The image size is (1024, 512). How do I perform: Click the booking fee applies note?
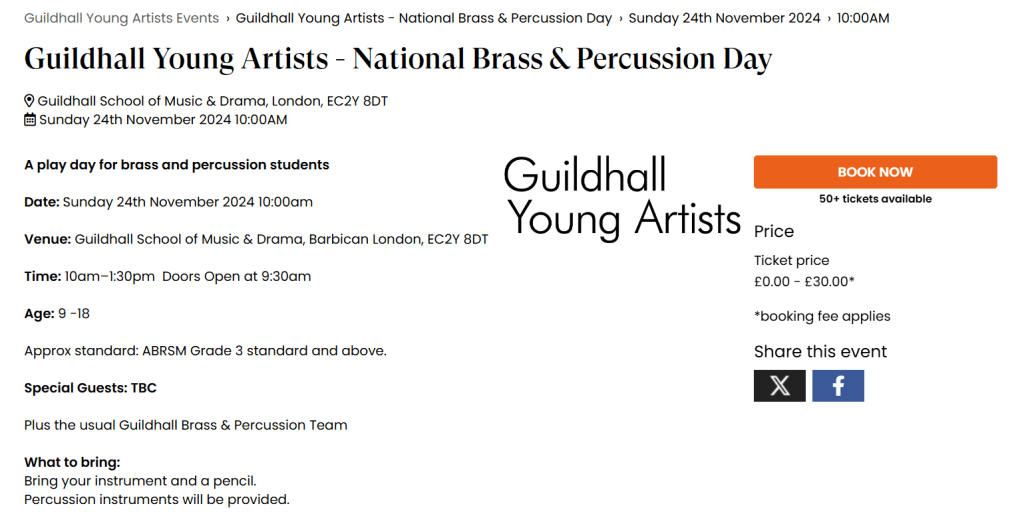pos(822,316)
